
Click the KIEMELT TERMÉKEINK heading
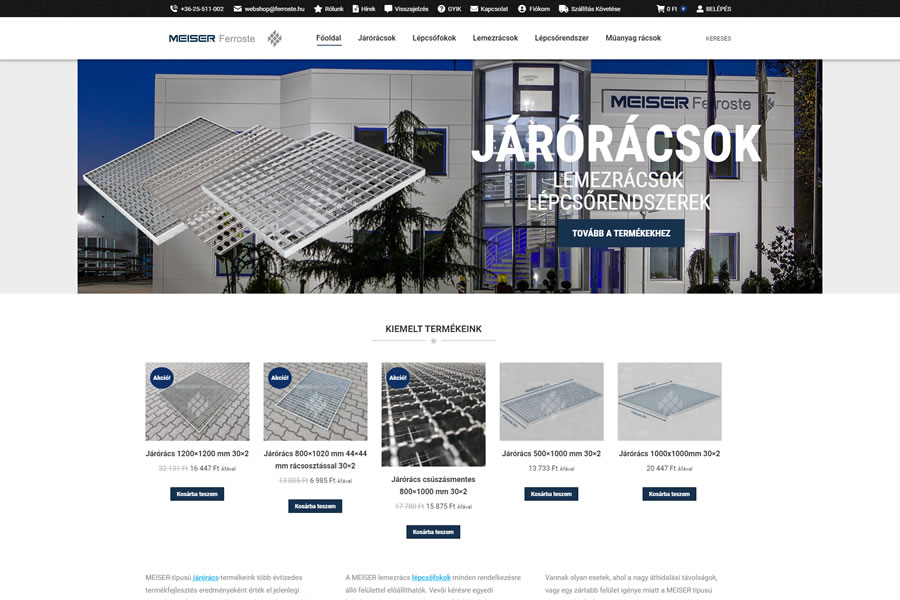[433, 329]
